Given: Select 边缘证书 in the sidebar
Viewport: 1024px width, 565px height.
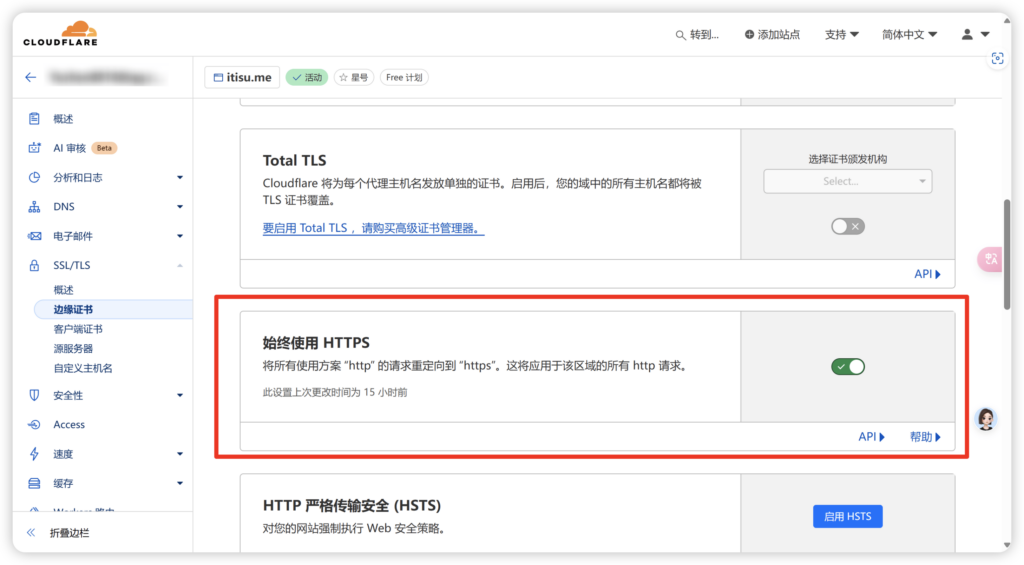Looking at the screenshot, I should tap(114, 309).
